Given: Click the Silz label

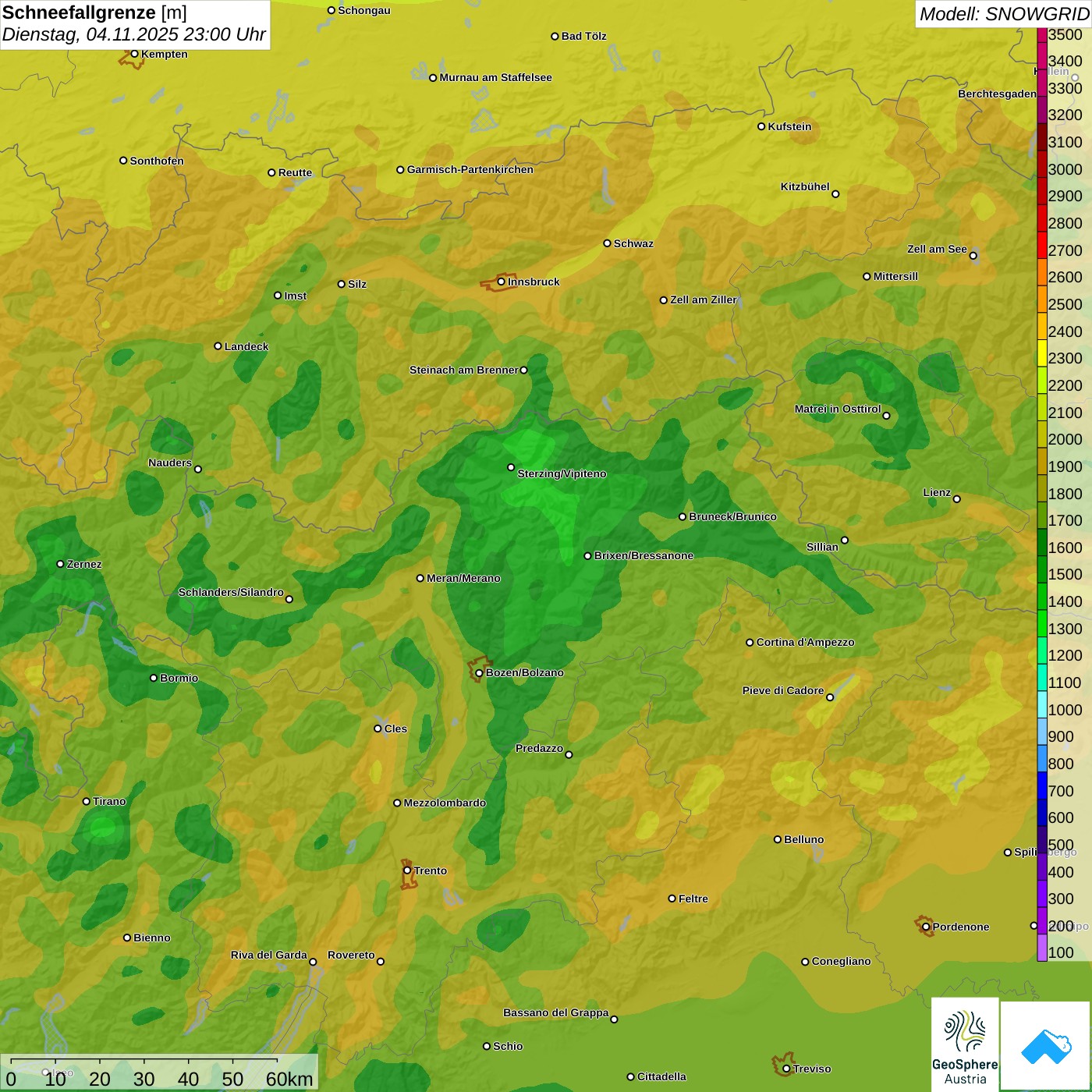Looking at the screenshot, I should 357,284.
